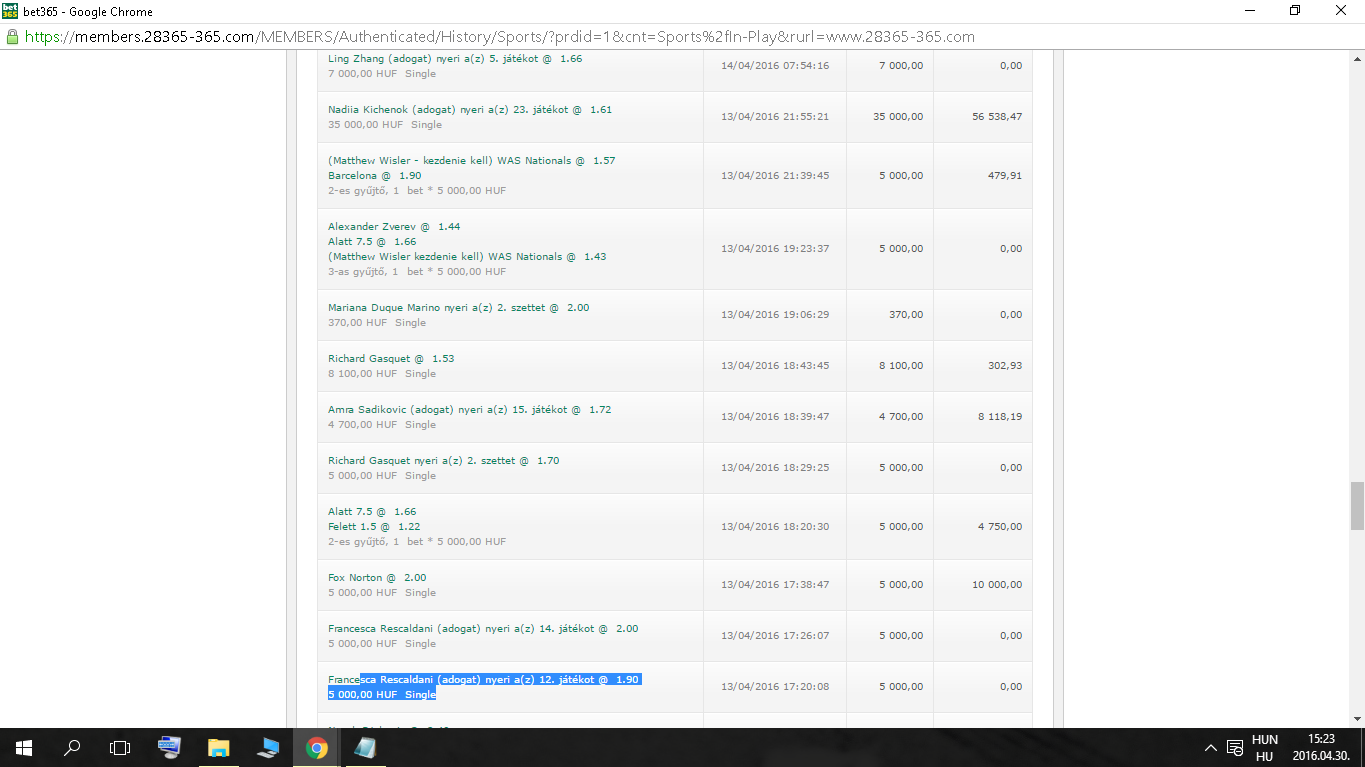Image resolution: width=1365 pixels, height=767 pixels.
Task: Open the HUN language indicator
Action: coord(1264,740)
